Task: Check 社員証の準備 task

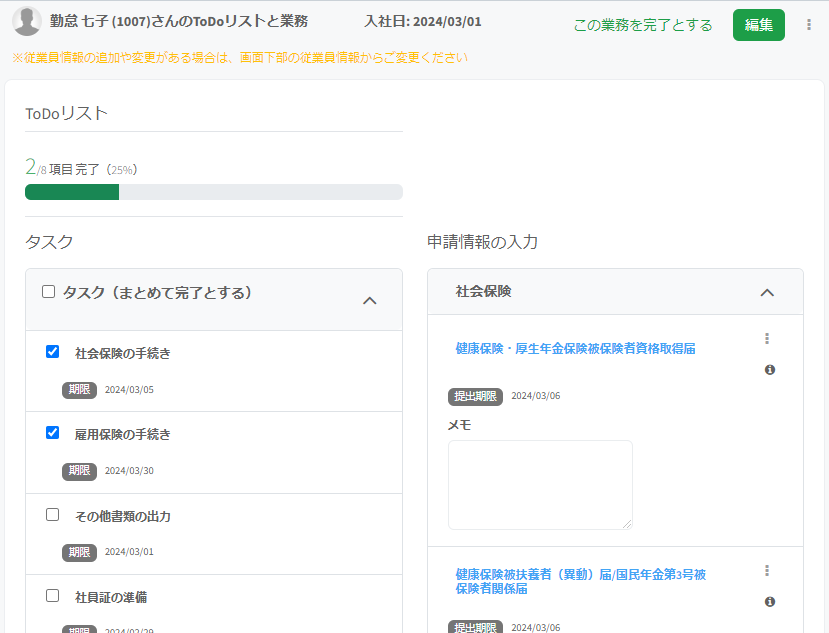Action: click(x=52, y=595)
